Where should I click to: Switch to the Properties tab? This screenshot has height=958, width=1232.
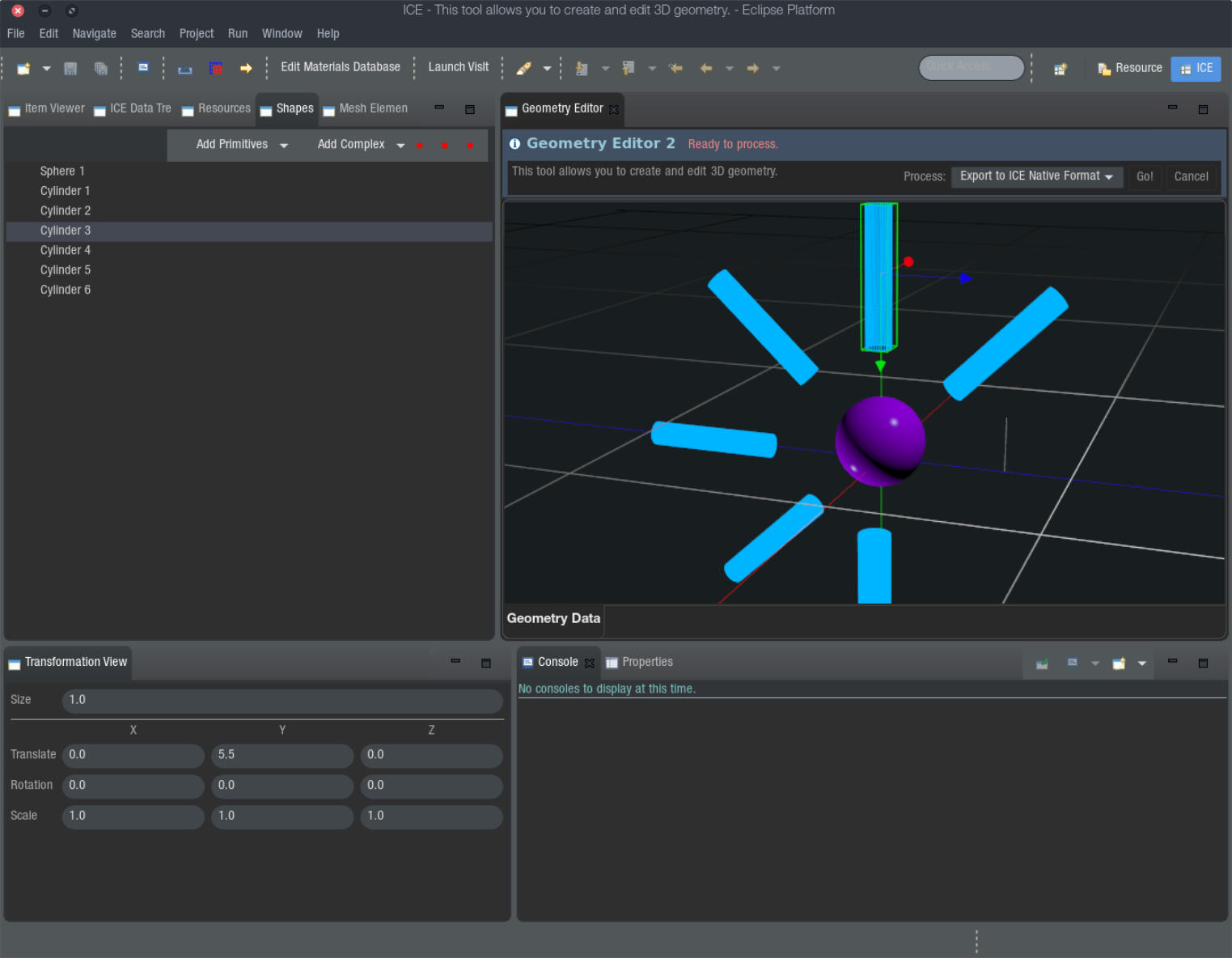point(639,662)
